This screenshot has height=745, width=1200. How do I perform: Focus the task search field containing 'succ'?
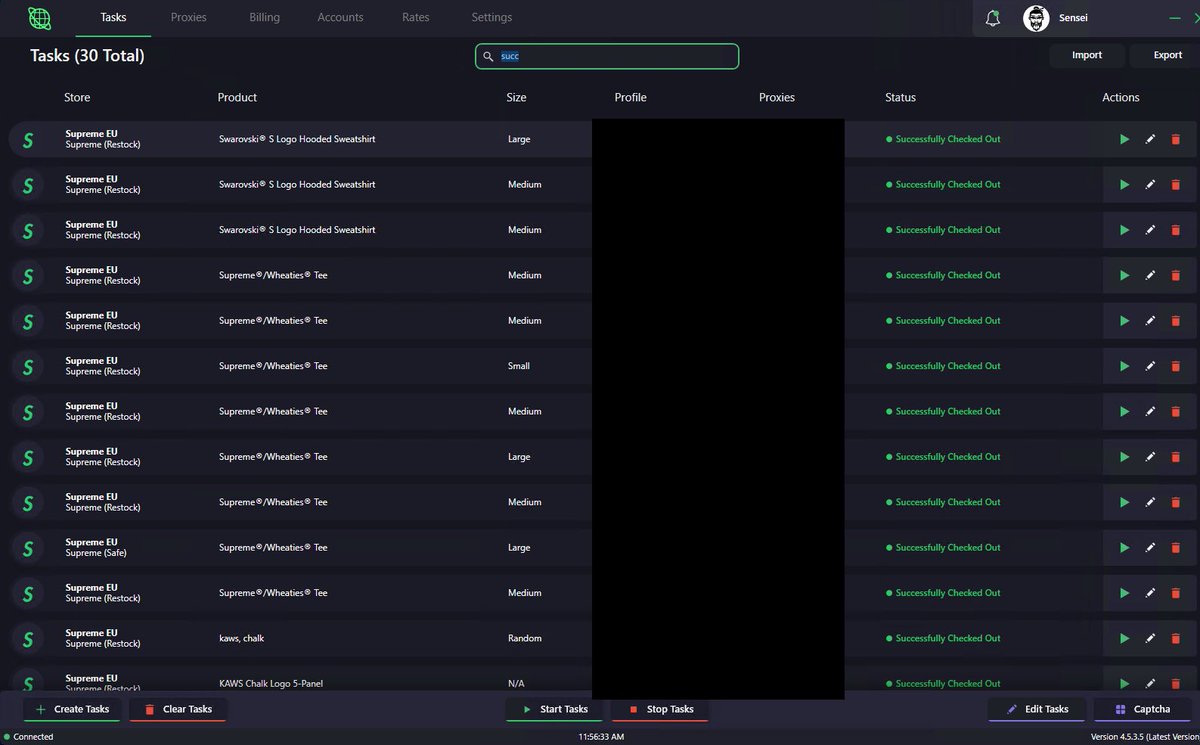tap(607, 57)
